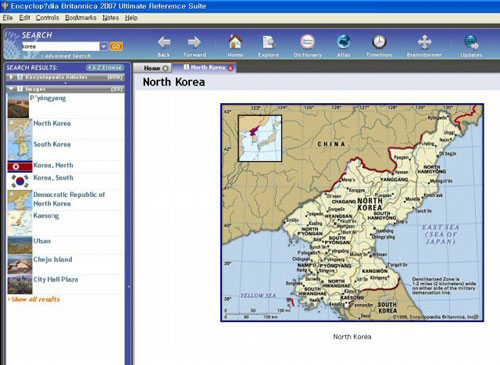This screenshot has width=500, height=365.
Task: Launch the Atlas globe icon
Action: click(343, 42)
